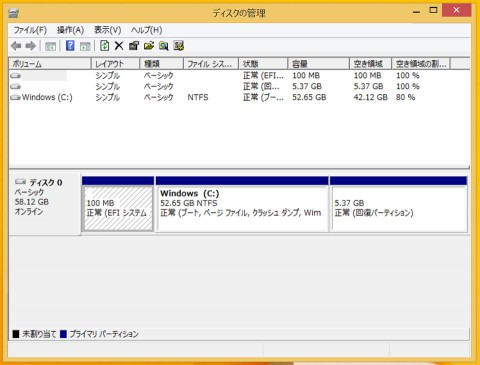480x365 pixels.
Task: Open the Properties toolbar icon
Action: tap(134, 46)
